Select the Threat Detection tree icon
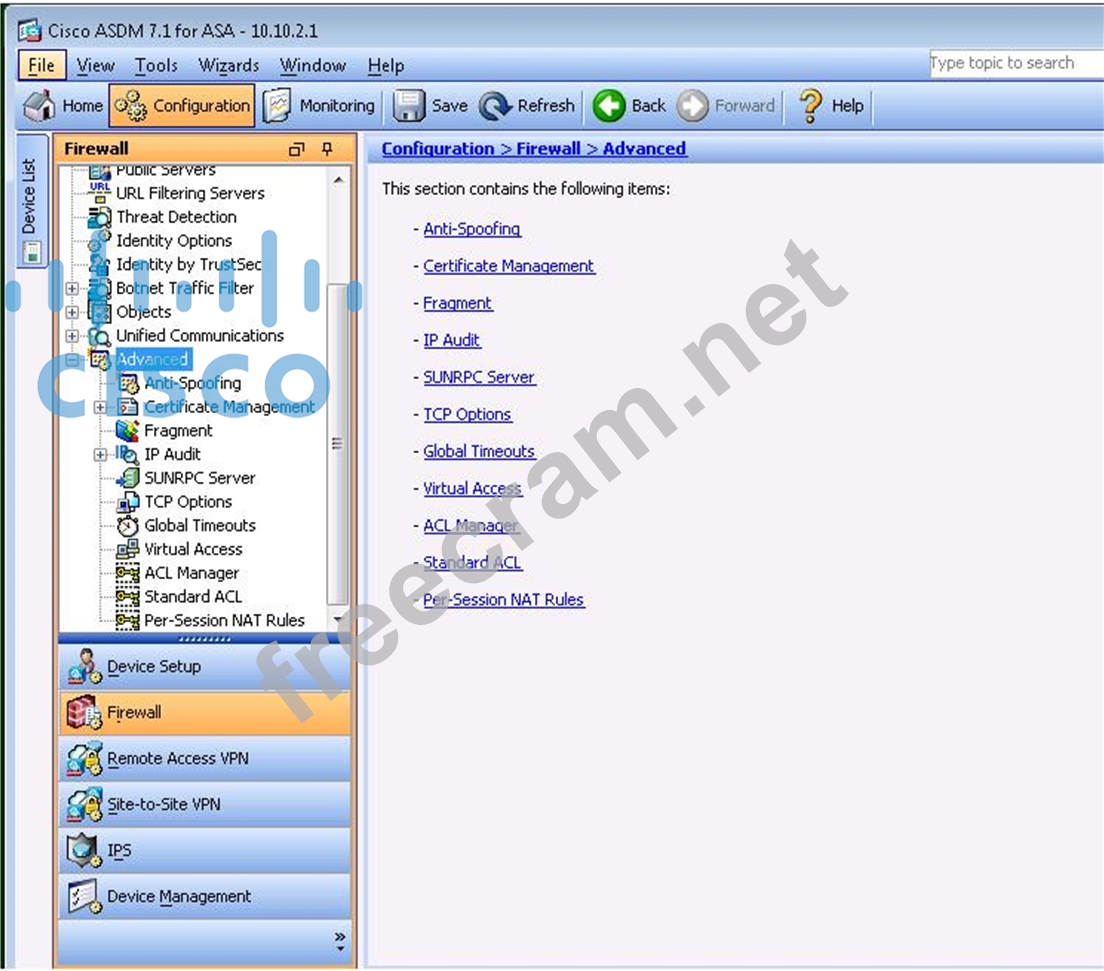 (100, 217)
